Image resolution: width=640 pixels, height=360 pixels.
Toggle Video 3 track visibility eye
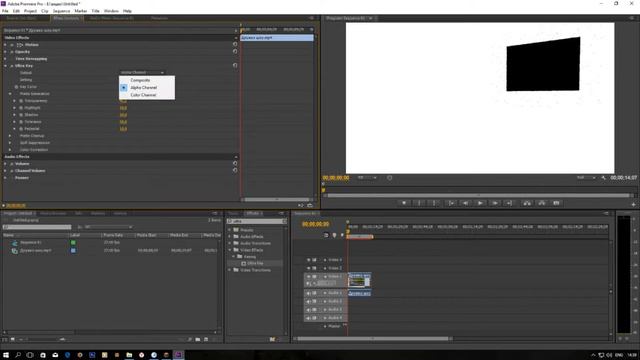309,260
